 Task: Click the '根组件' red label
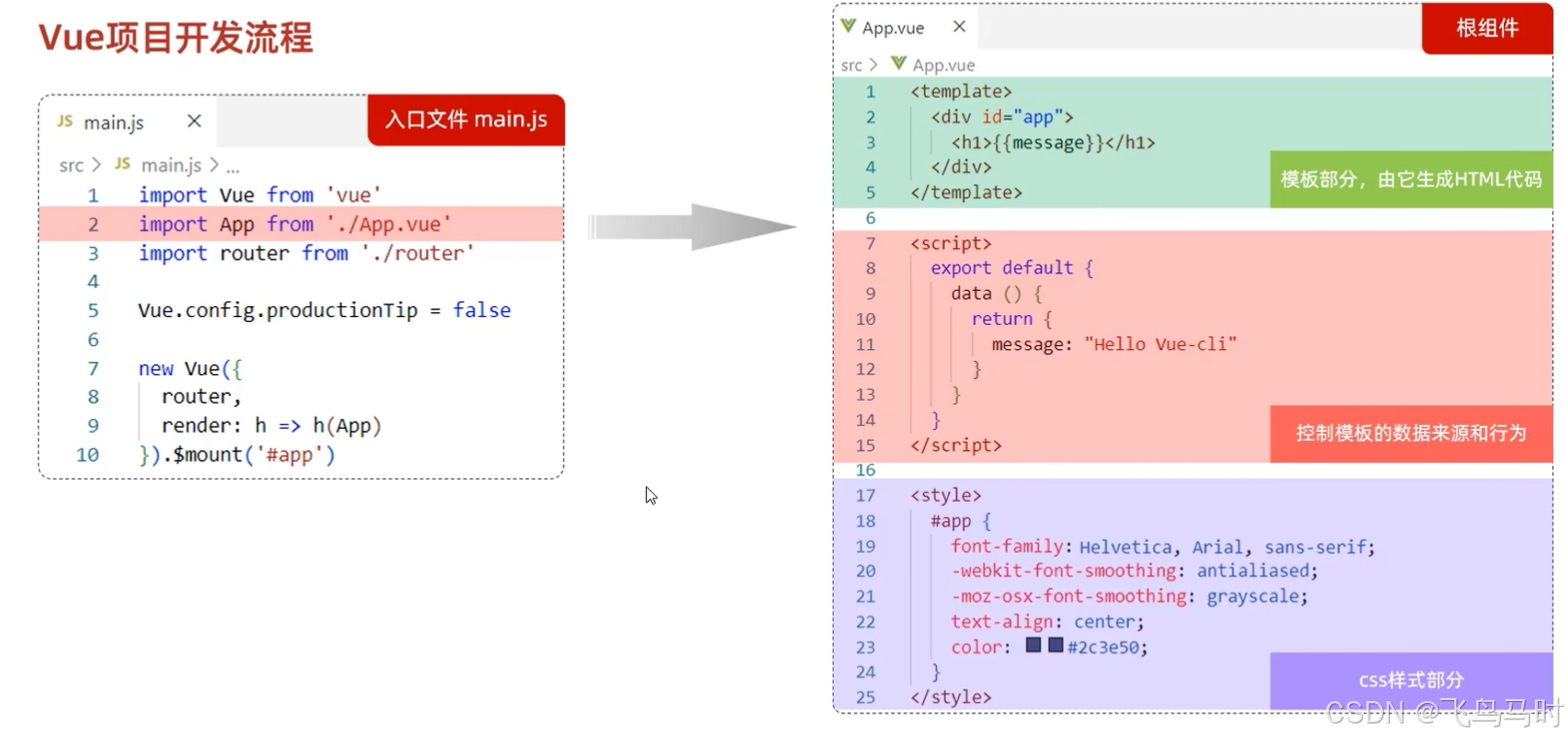(x=1487, y=28)
